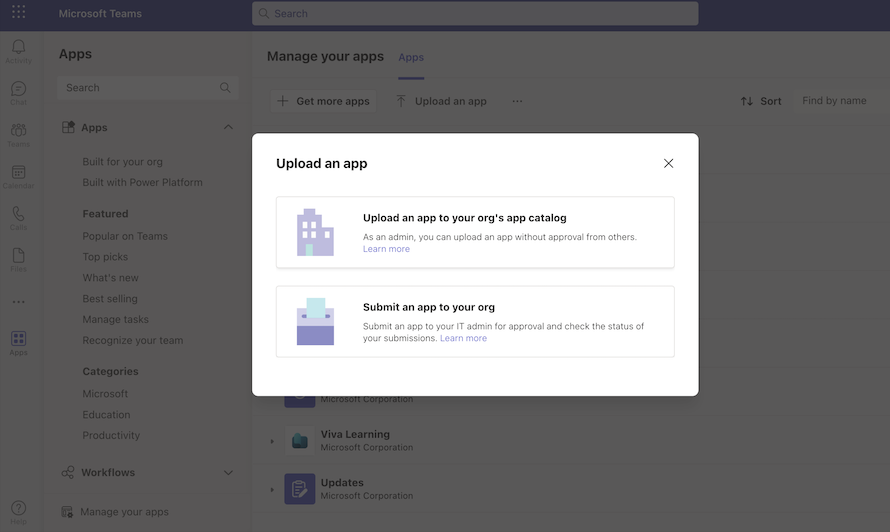
Task: Click Get more apps button
Action: pyautogui.click(x=323, y=101)
